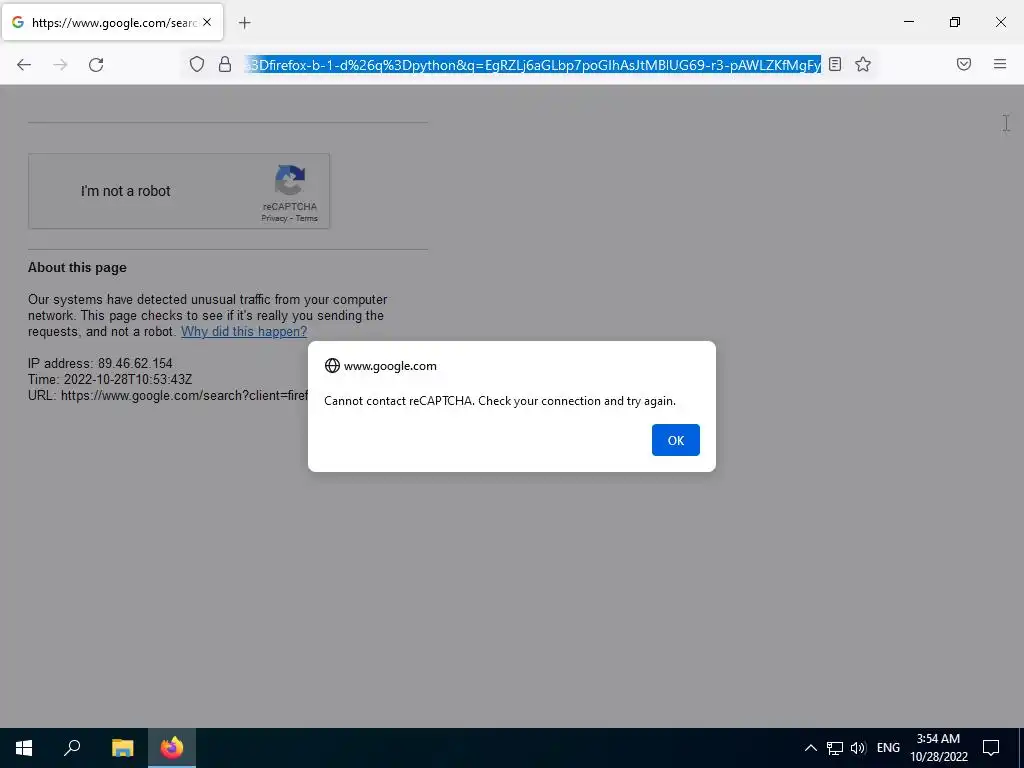Open volume control tray icon
Image resolution: width=1024 pixels, height=768 pixels.
coord(858,748)
